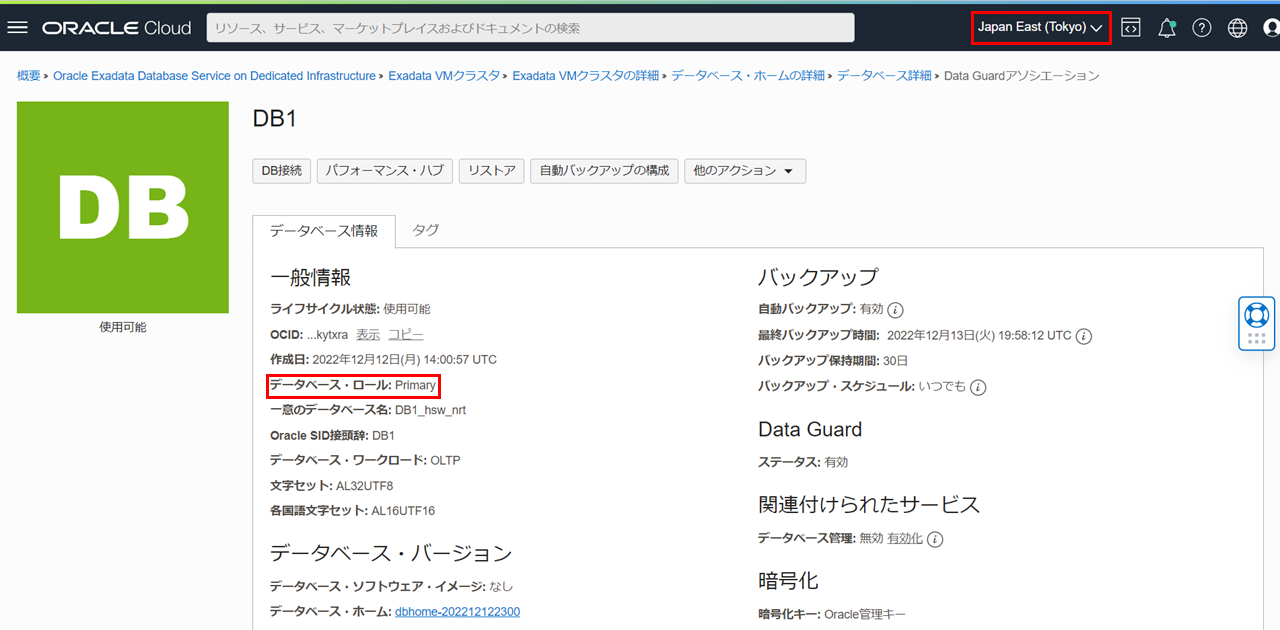The image size is (1280, 630).
Task: Expand the Japan East (Tokyo) region selector
Action: 1040,28
